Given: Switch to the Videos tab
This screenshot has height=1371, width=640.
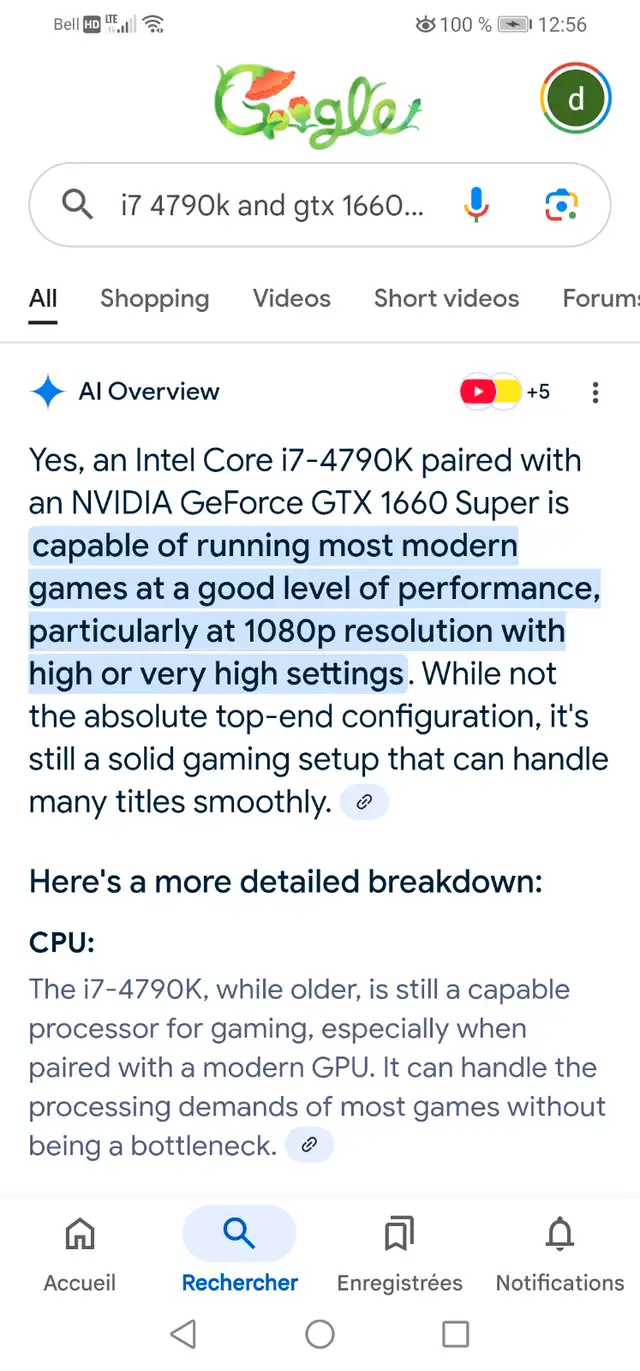Looking at the screenshot, I should (x=292, y=298).
